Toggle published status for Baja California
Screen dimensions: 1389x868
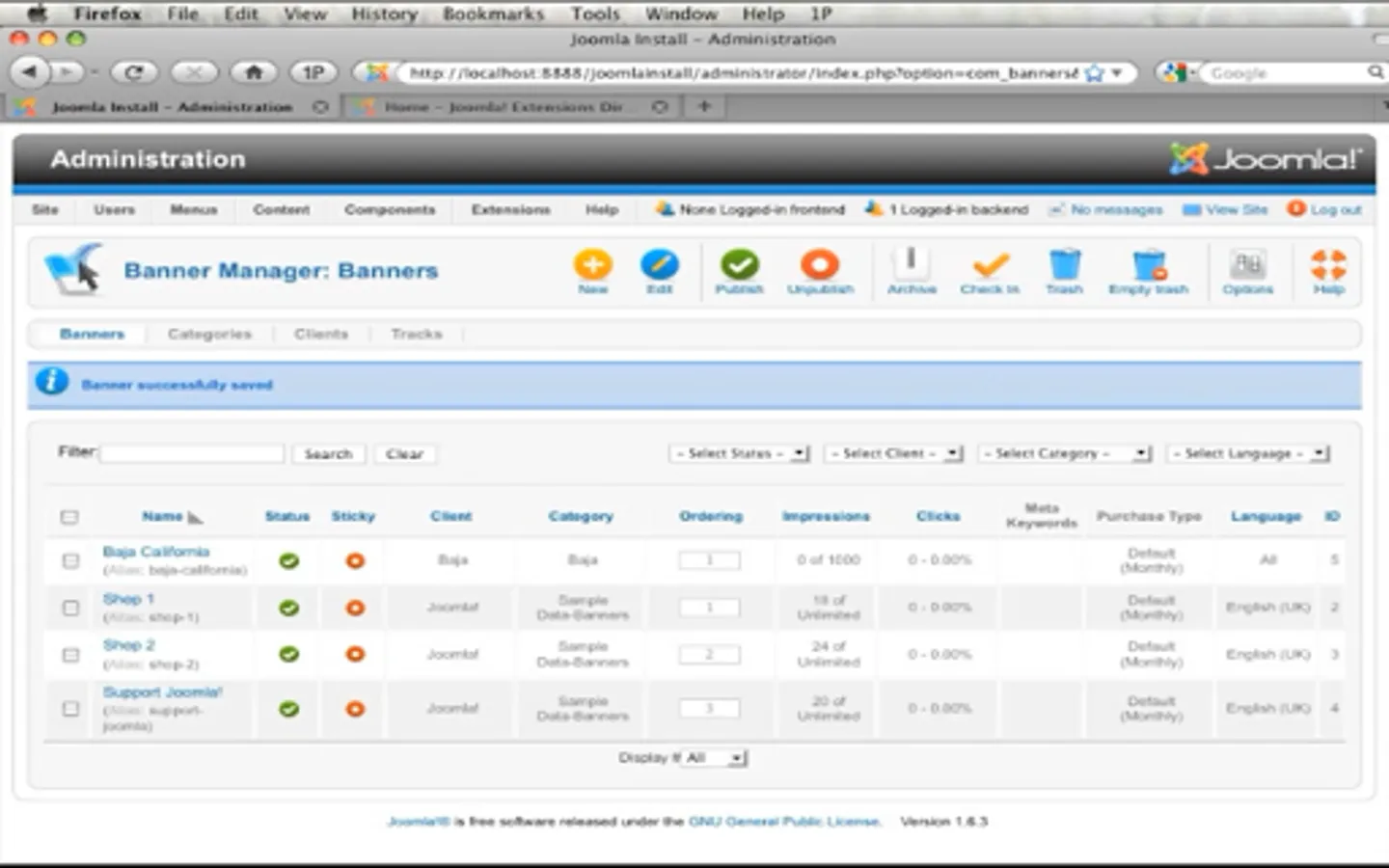coord(288,560)
